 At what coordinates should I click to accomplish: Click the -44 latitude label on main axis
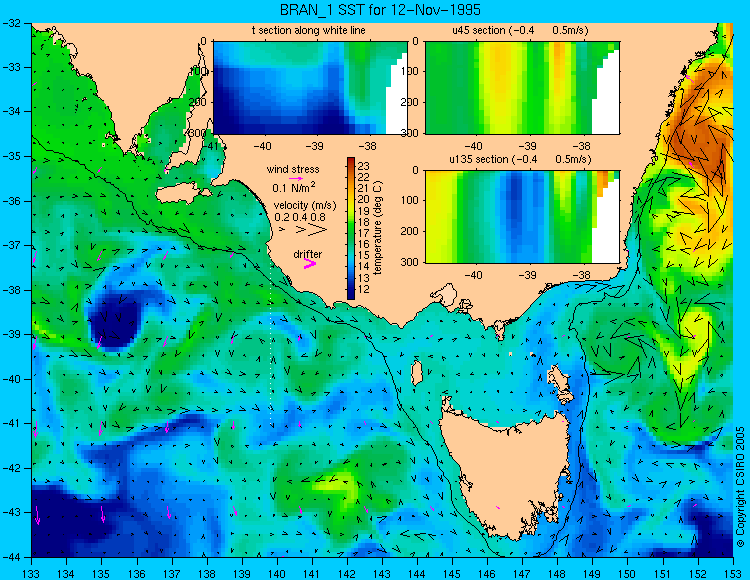[x=13, y=557]
